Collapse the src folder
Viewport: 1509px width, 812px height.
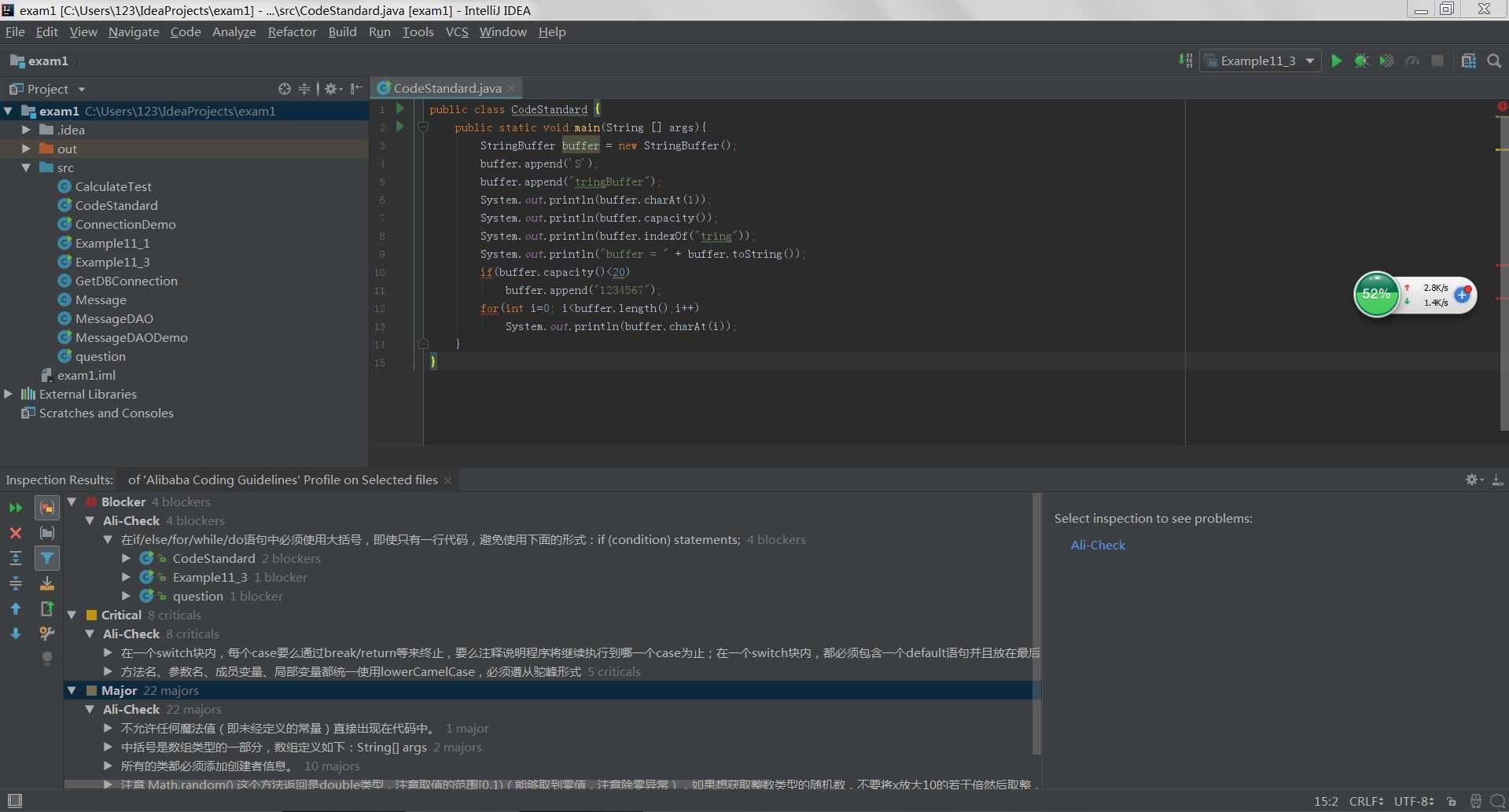(x=26, y=167)
